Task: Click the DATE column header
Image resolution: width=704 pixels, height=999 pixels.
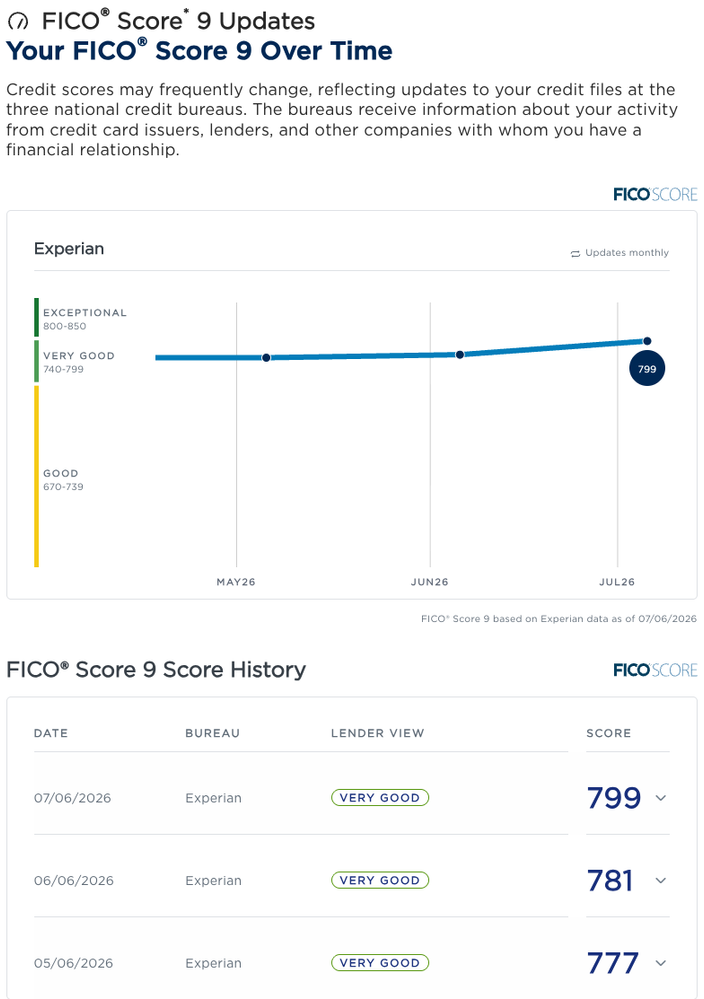Action: 51,733
